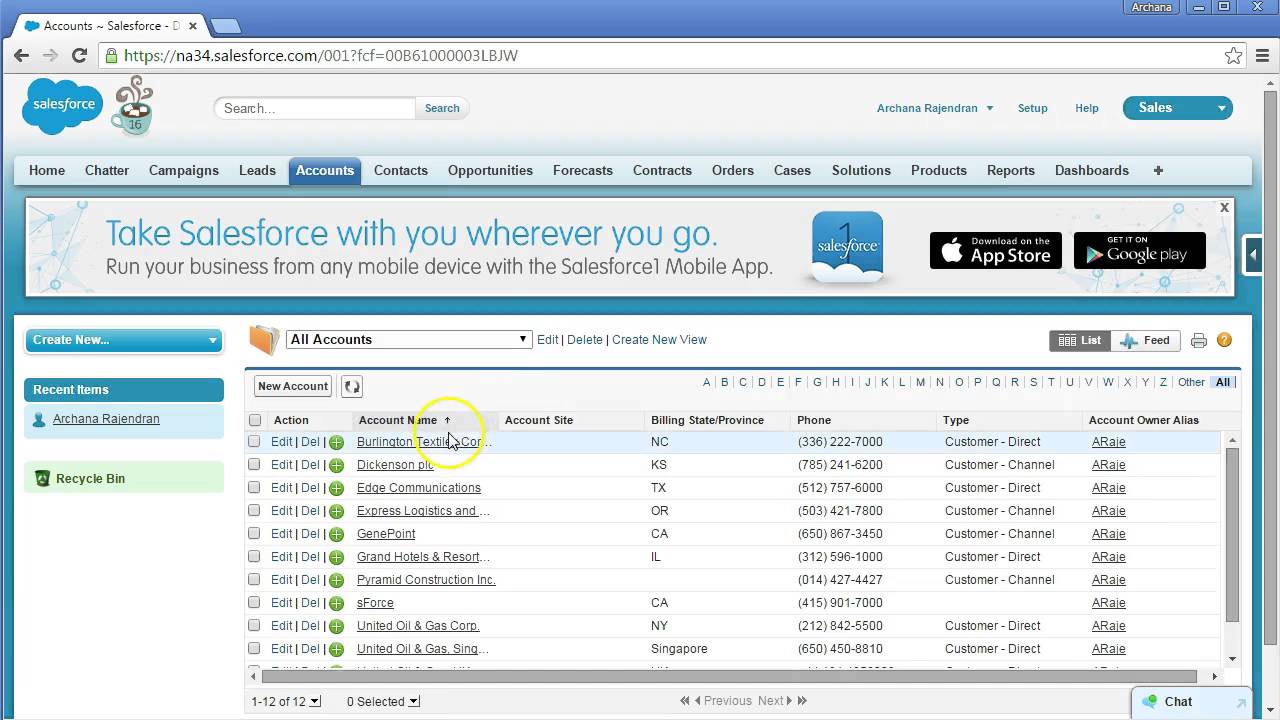Screen dimensions: 1280x720
Task: Click the plus icon to show all tabs
Action: pos(1158,171)
